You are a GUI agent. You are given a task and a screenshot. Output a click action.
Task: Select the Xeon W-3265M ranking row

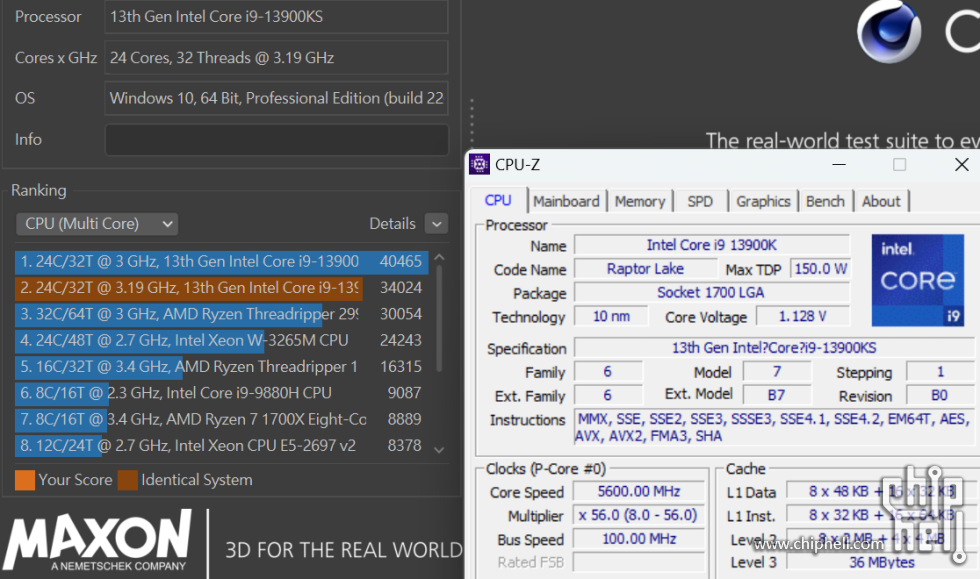point(222,340)
